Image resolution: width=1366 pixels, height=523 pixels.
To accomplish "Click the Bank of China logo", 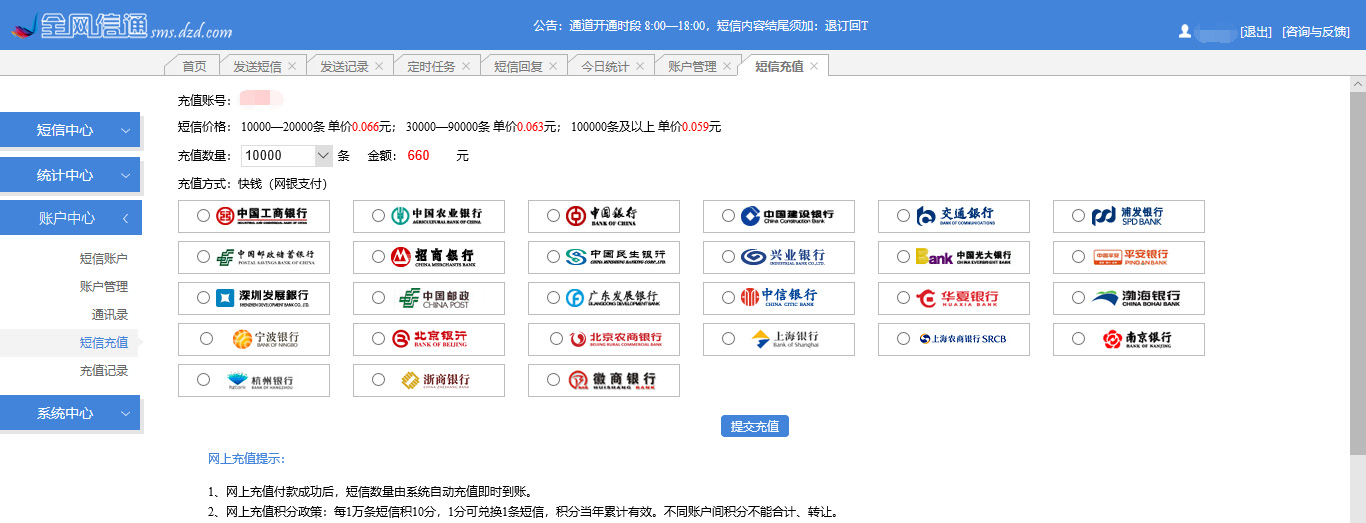I will coord(601,215).
